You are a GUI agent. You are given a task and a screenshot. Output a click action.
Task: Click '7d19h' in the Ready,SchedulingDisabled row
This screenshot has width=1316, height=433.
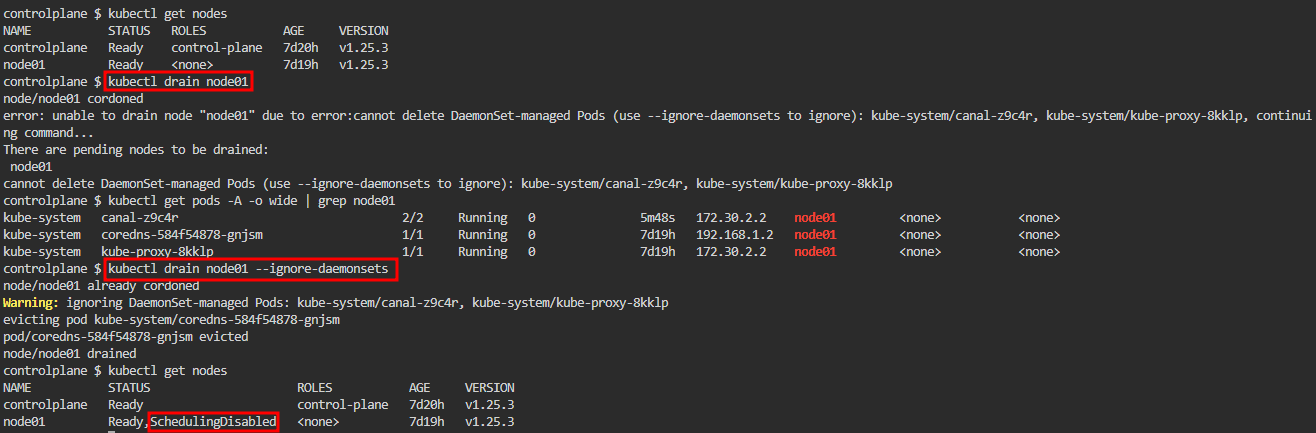[427, 422]
